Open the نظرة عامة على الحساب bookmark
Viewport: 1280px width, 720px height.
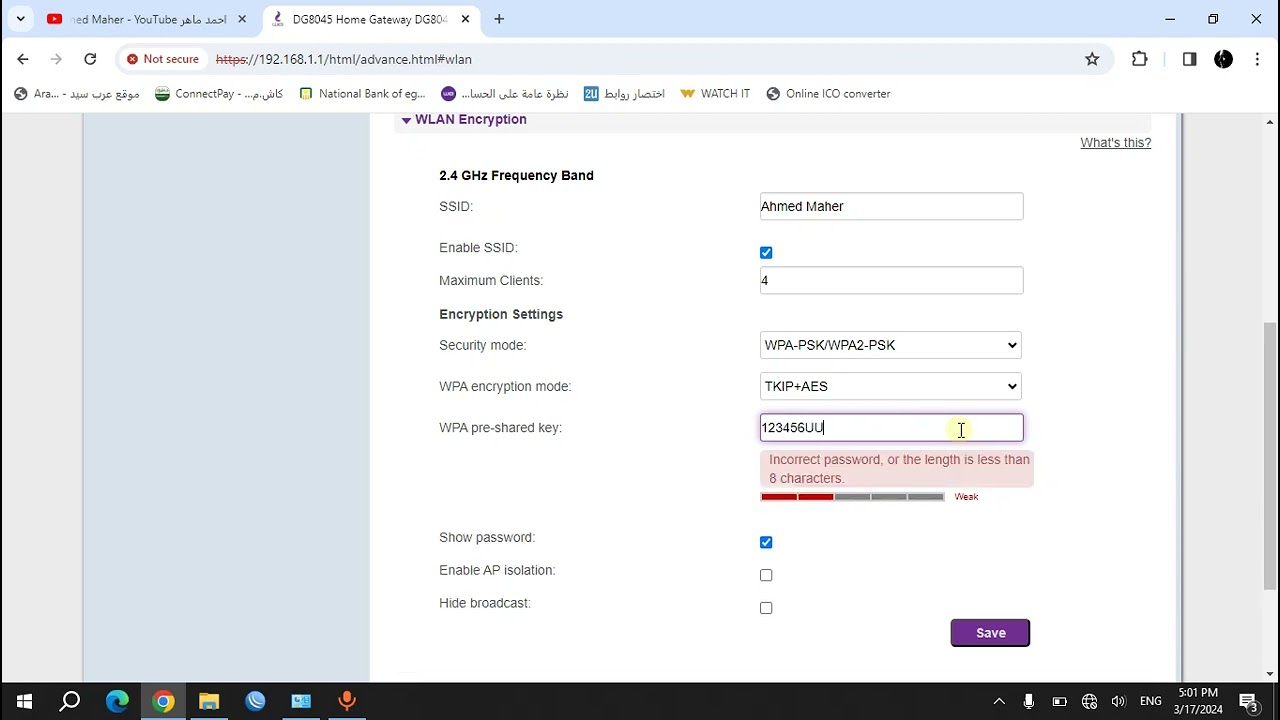click(x=504, y=94)
